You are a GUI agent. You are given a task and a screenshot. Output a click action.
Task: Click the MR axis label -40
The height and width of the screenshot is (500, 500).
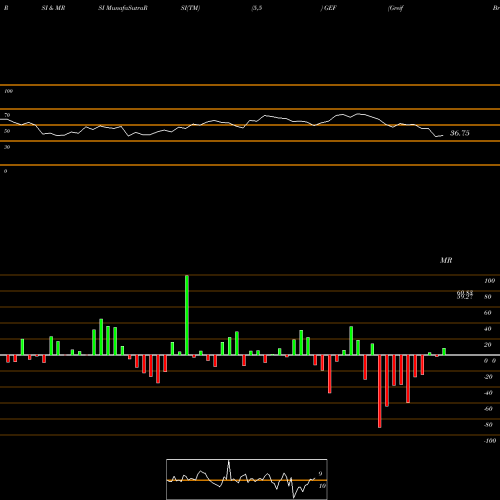[x=488, y=393]
